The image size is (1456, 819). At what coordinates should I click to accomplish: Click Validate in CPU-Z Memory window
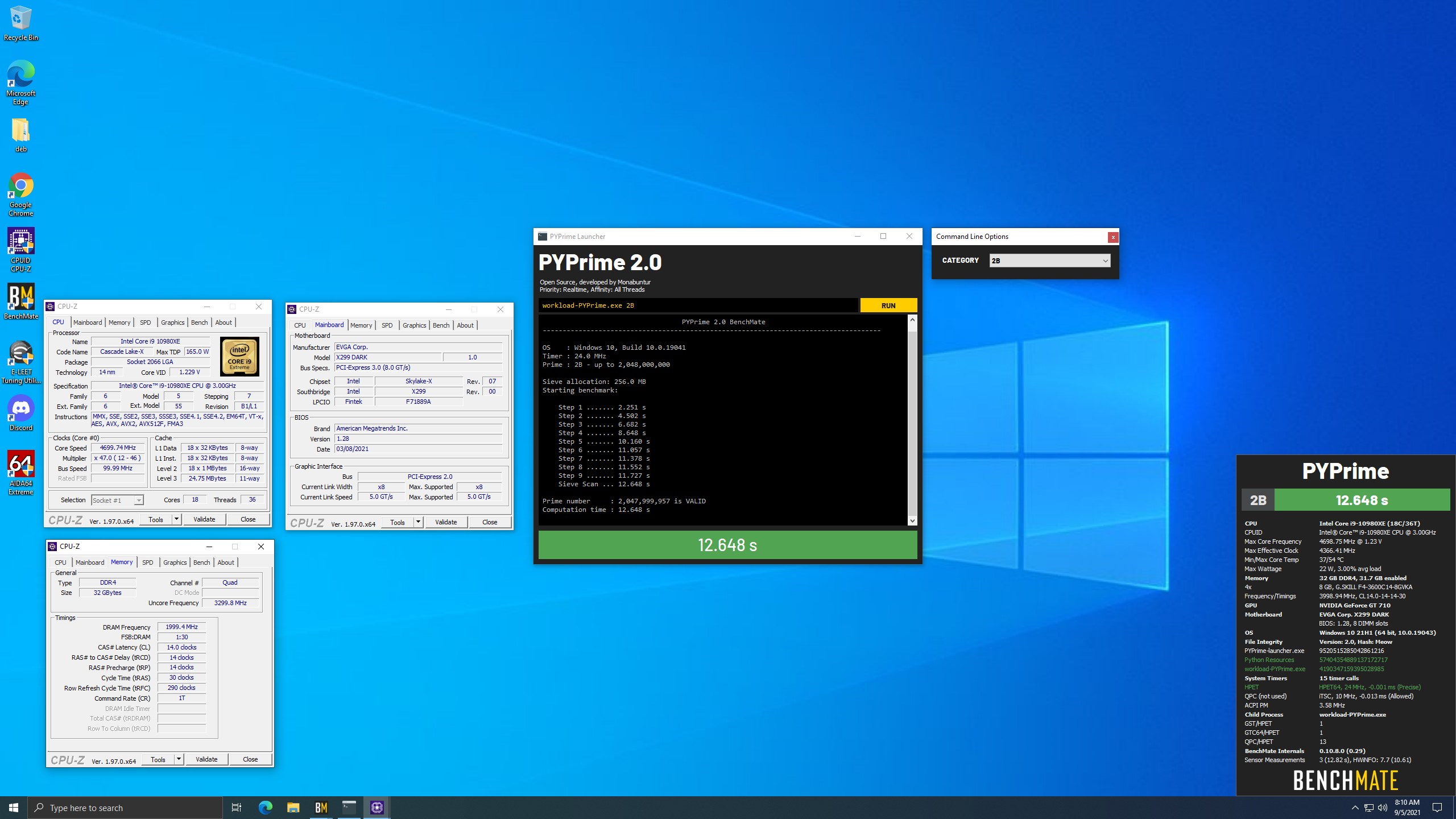pos(206,759)
